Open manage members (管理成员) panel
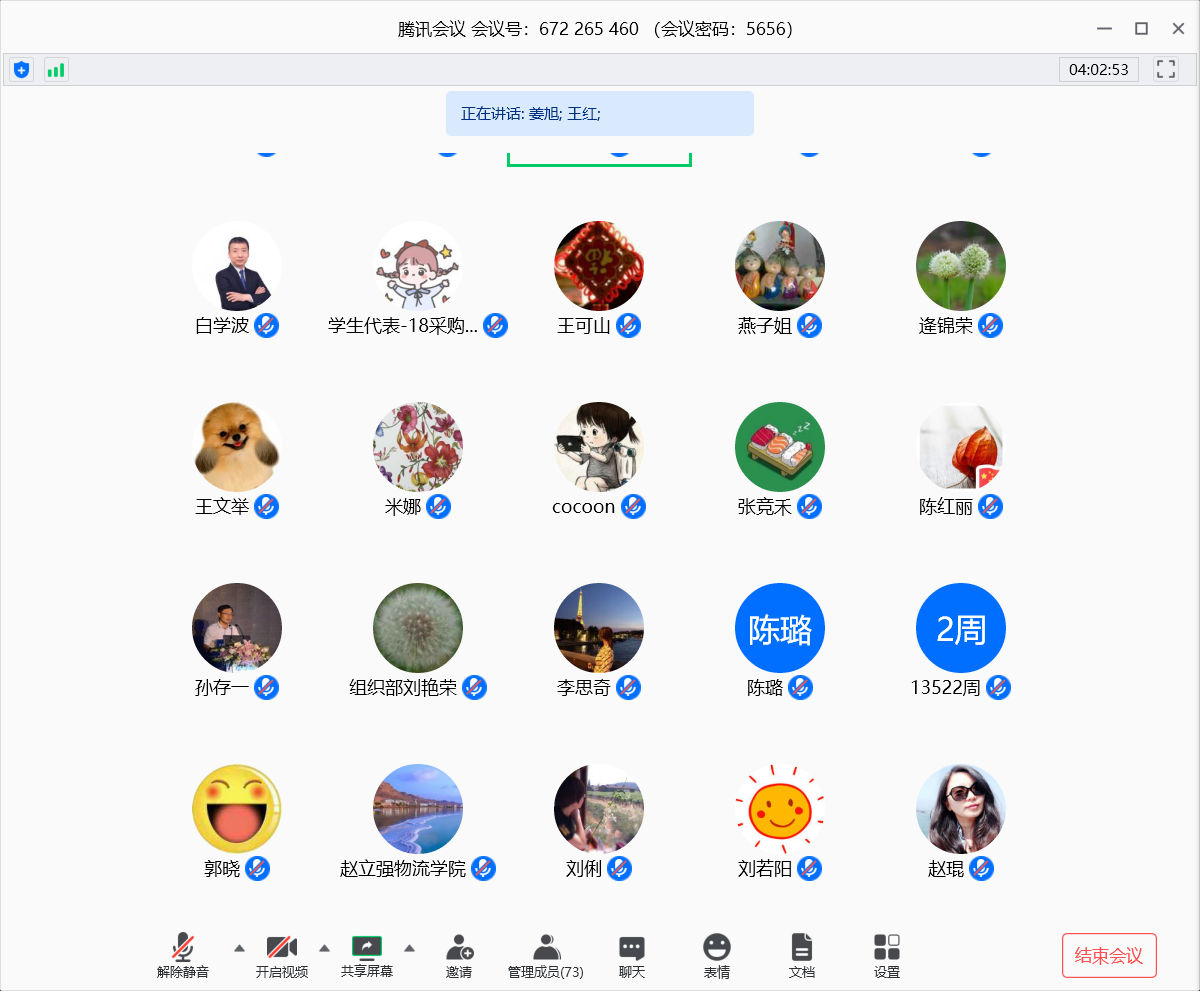Screen dimensions: 1200x991 (x=545, y=954)
